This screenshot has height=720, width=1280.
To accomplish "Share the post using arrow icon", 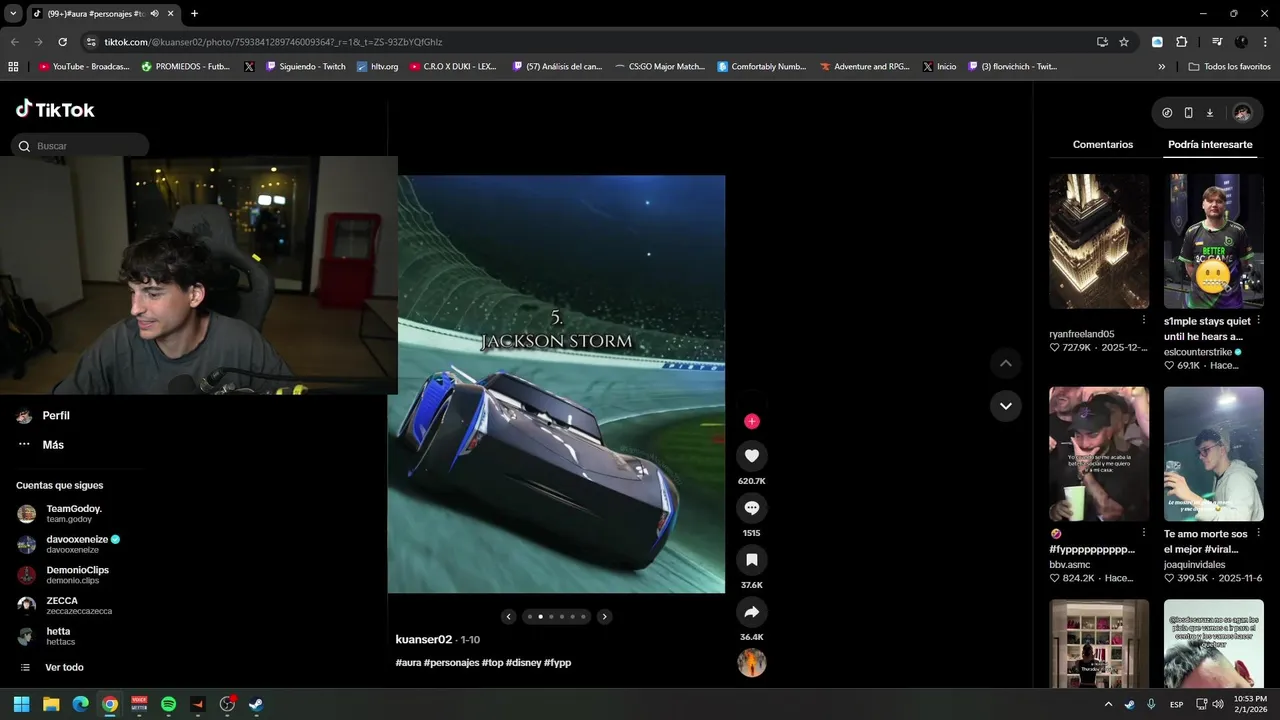I will [x=752, y=612].
